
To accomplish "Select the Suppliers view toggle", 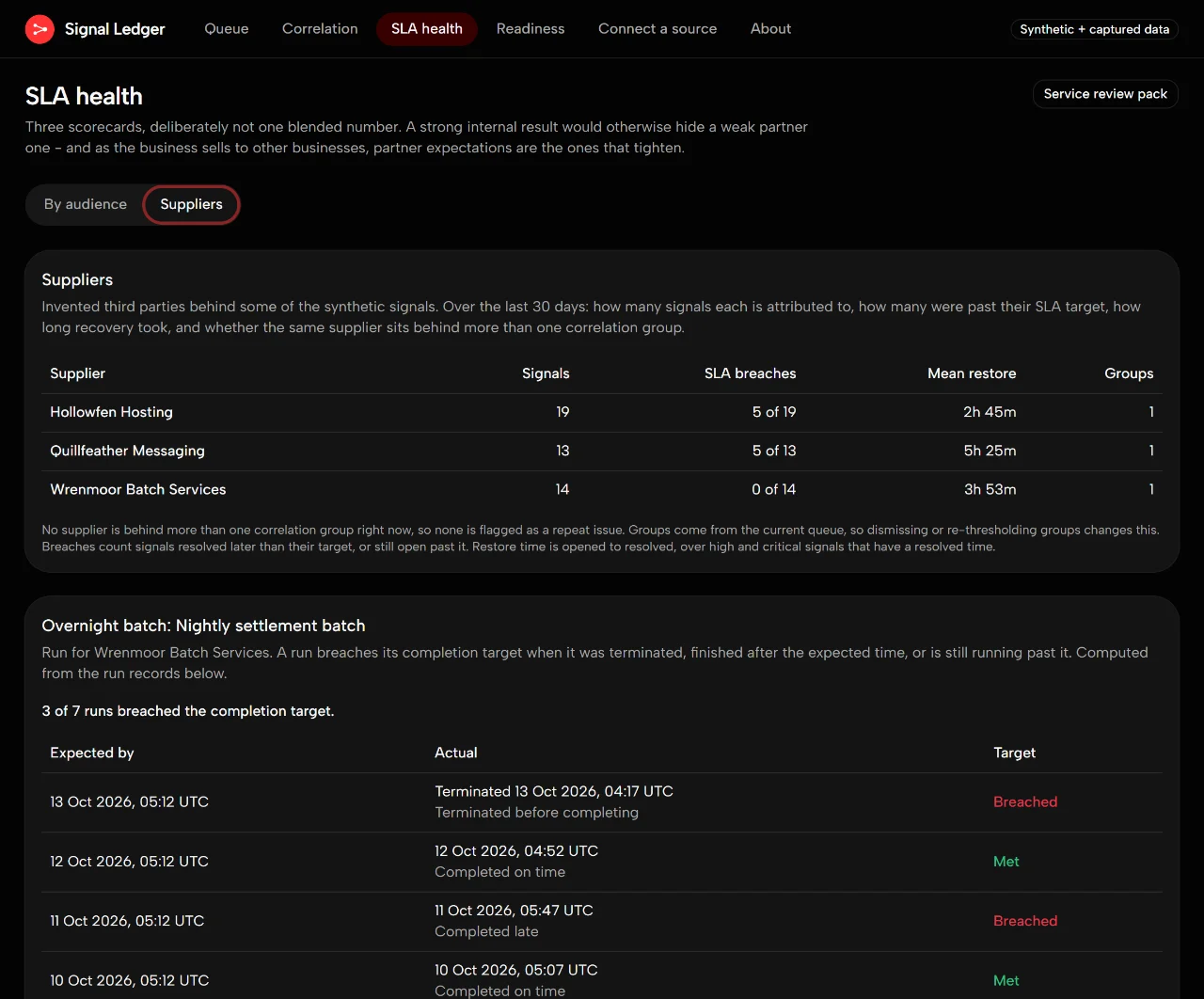I will (191, 204).
